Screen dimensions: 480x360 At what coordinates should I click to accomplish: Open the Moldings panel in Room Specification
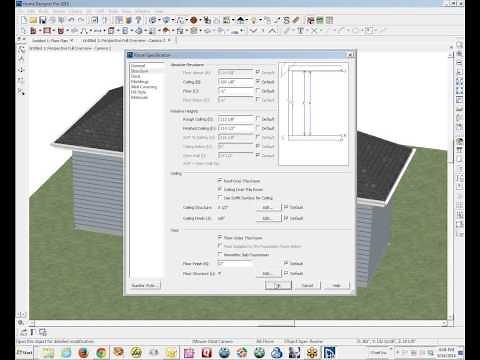(x=139, y=82)
